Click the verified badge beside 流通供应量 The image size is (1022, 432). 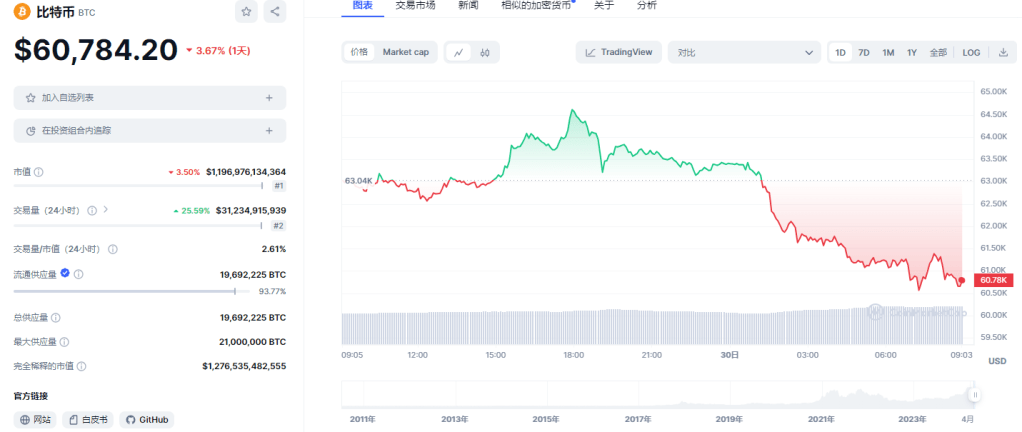pyautogui.click(x=65, y=273)
